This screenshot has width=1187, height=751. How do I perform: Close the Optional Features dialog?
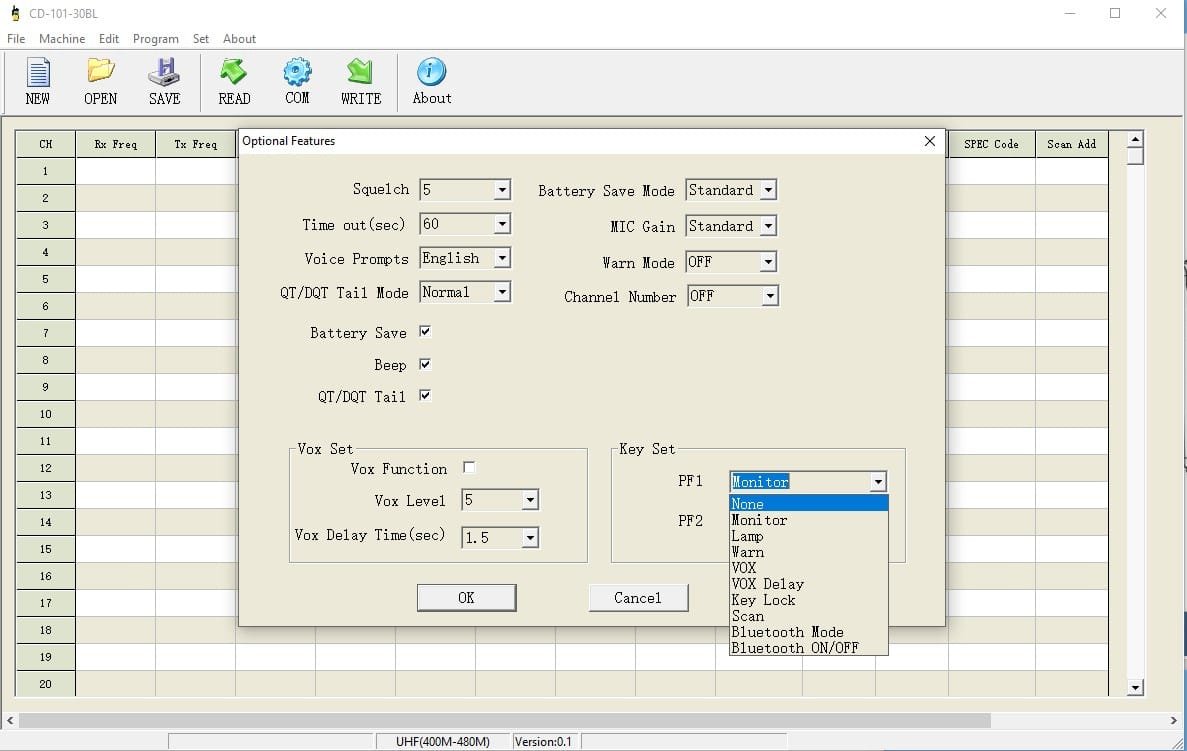[929, 142]
